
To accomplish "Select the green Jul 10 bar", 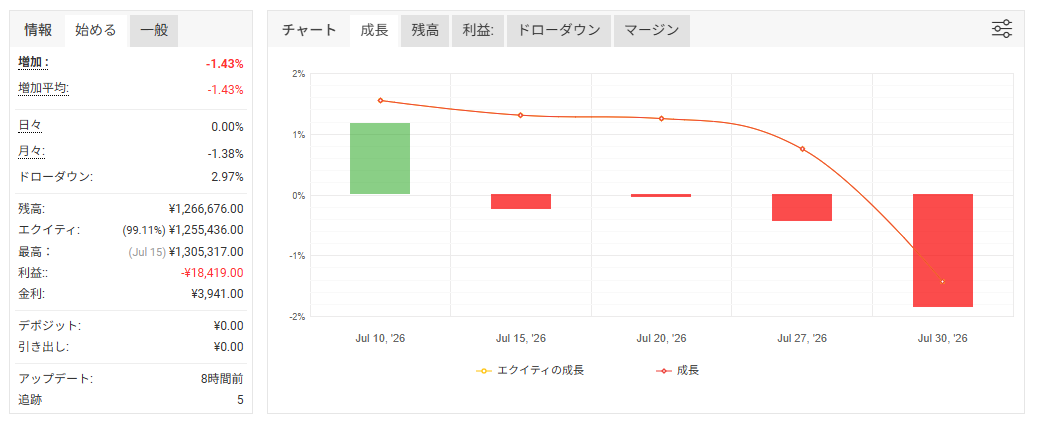I will [380, 158].
